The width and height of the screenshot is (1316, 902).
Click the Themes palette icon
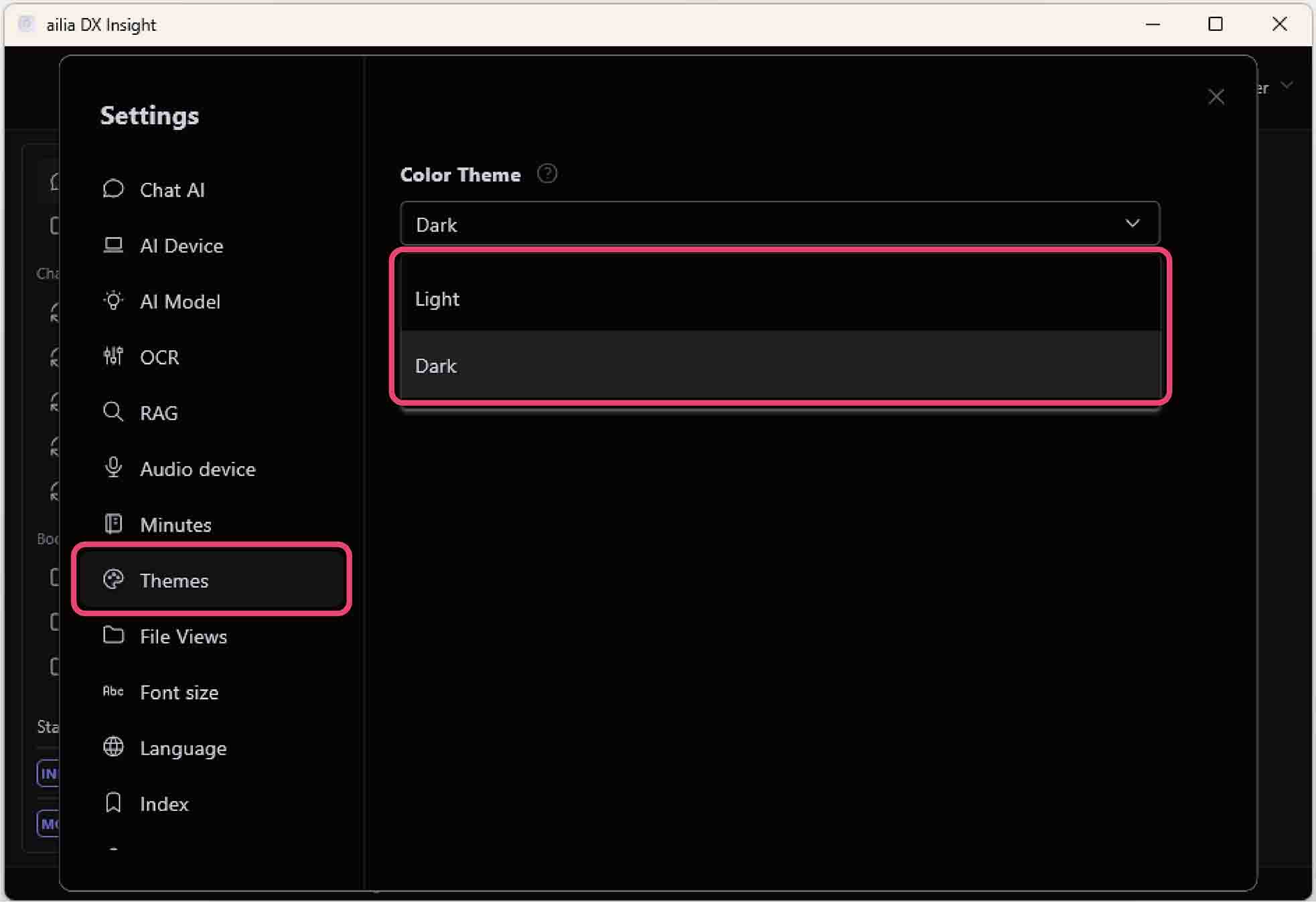tap(113, 580)
